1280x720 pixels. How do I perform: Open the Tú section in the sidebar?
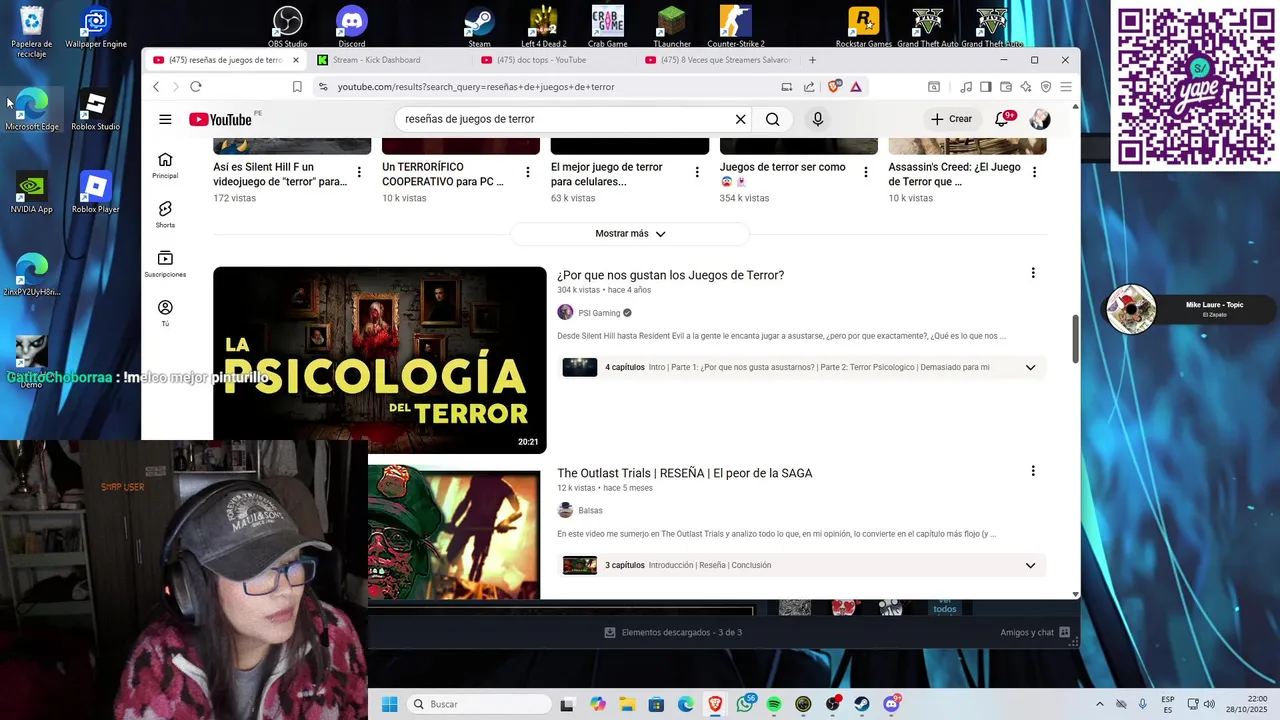165,313
